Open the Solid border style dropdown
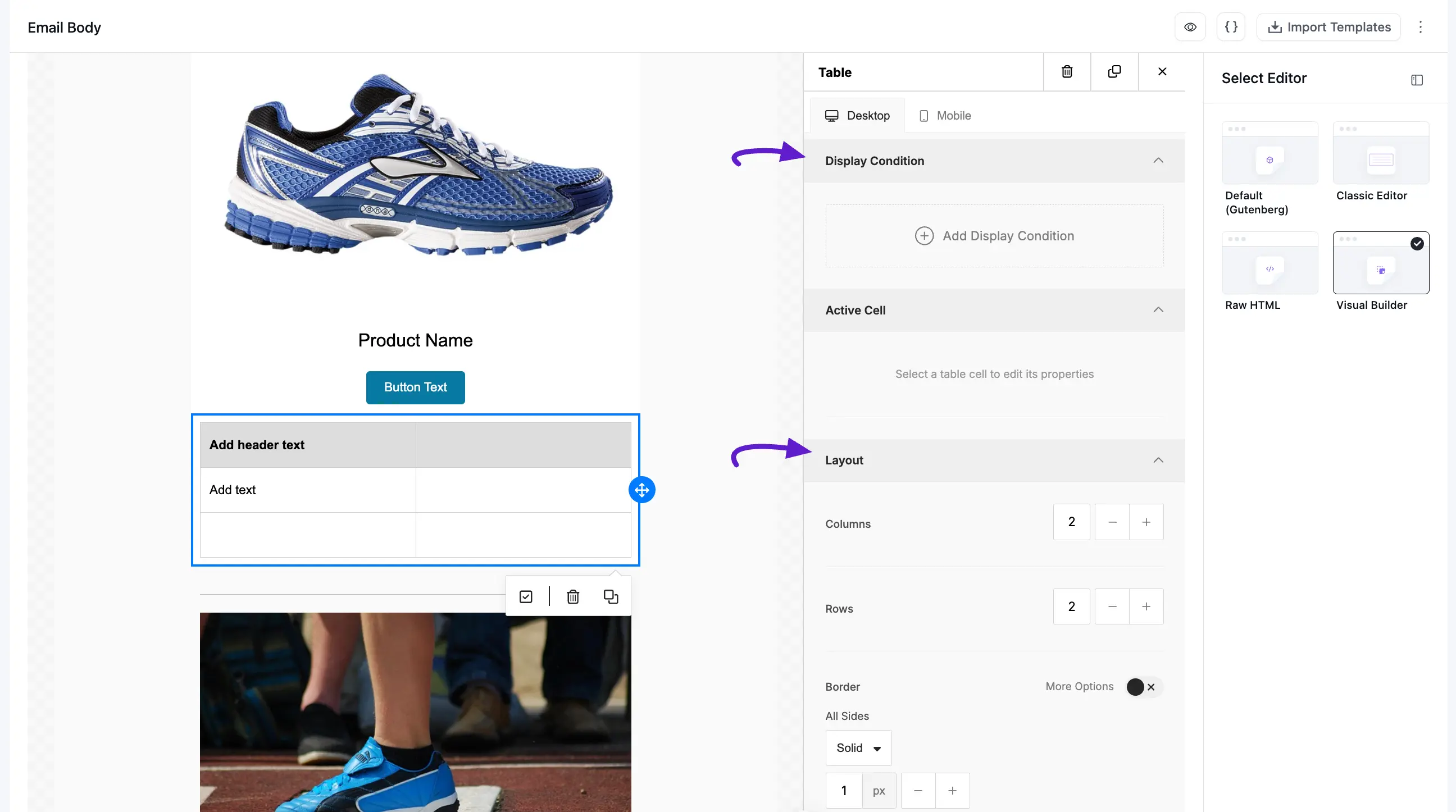Image resolution: width=1456 pixels, height=812 pixels. (x=858, y=748)
